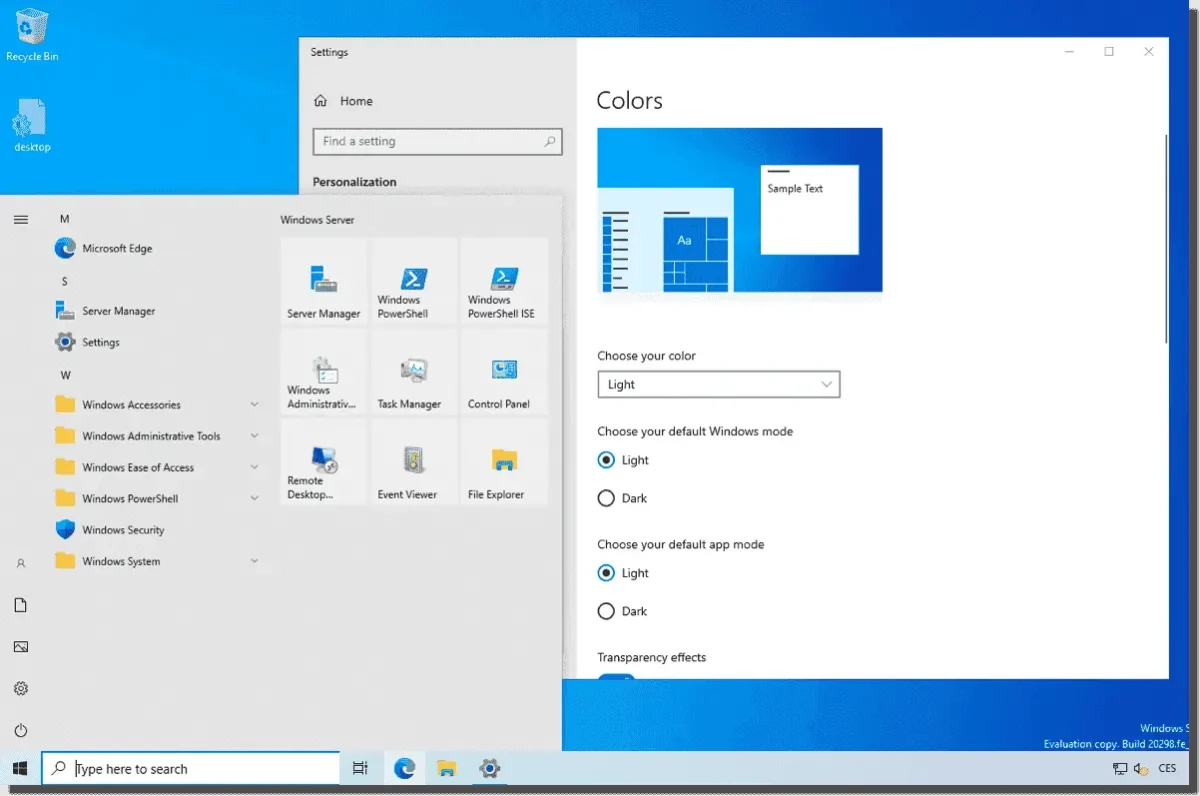Open the Choose your color dropdown
Screen dimensions: 1200x796
point(718,384)
